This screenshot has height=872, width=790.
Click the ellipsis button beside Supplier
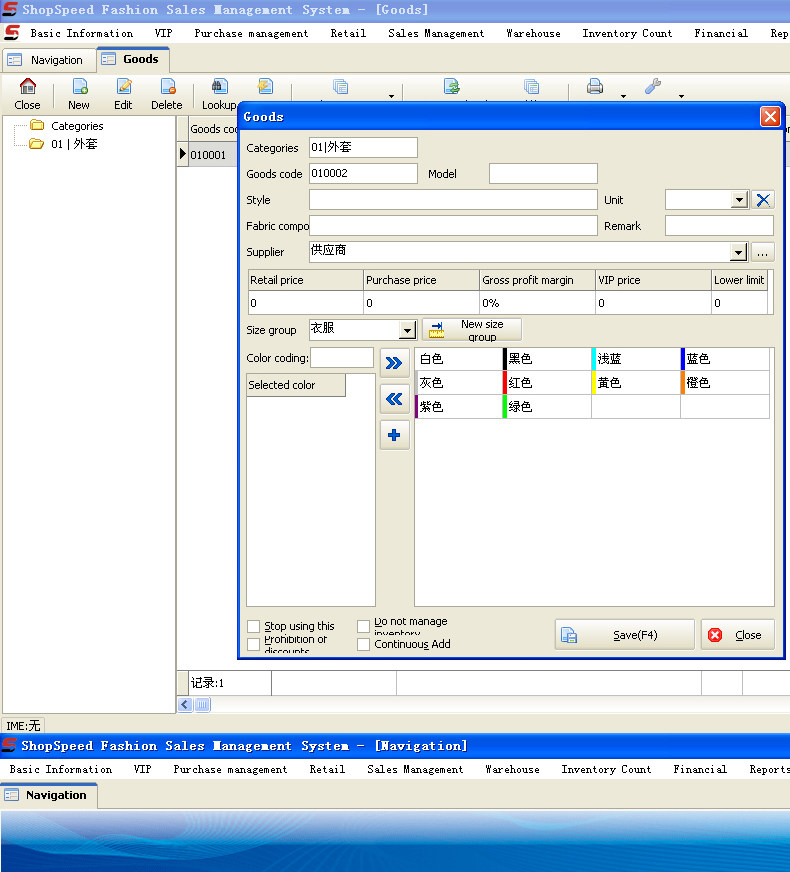coord(762,252)
